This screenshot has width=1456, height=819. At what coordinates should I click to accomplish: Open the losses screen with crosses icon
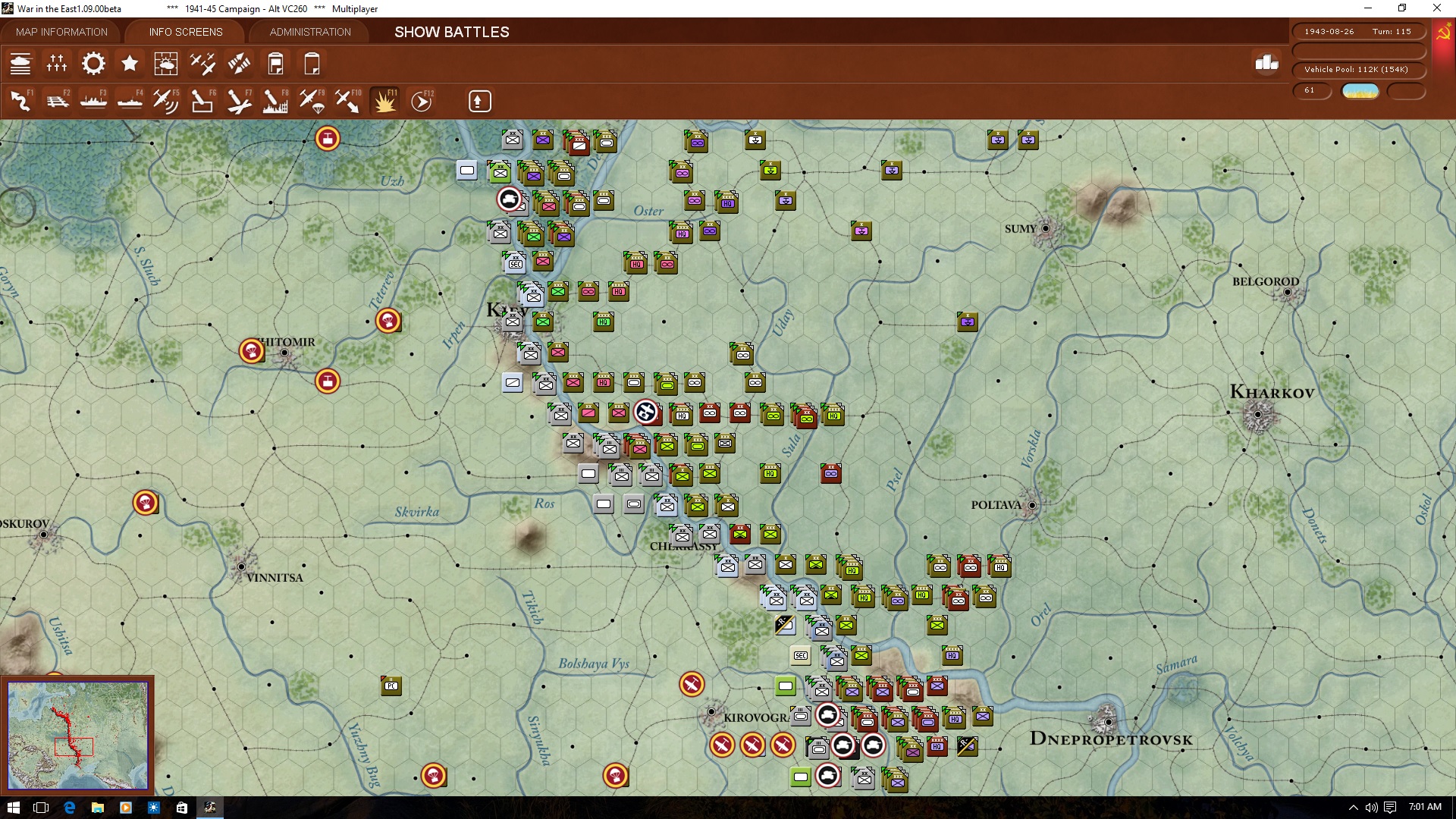click(x=57, y=64)
